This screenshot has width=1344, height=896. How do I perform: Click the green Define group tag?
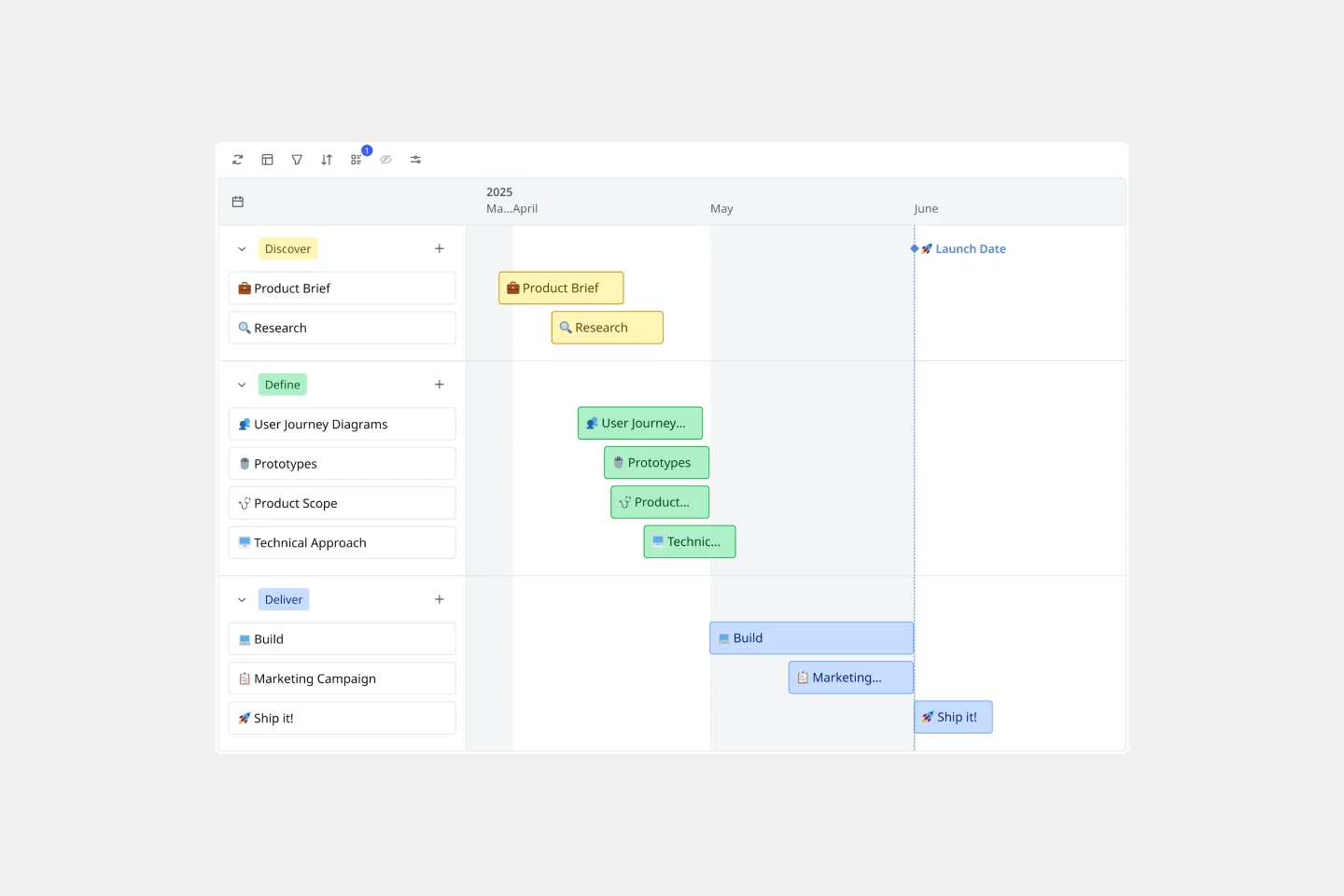(x=283, y=385)
